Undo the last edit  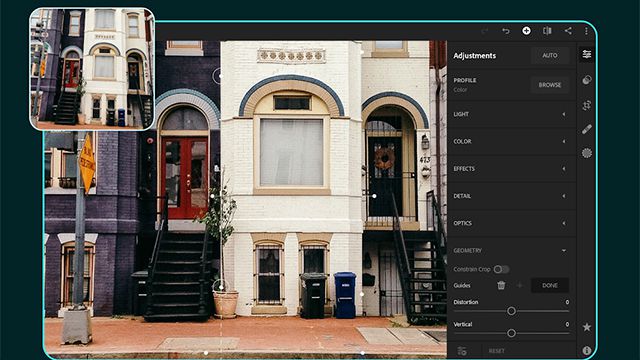tap(506, 31)
